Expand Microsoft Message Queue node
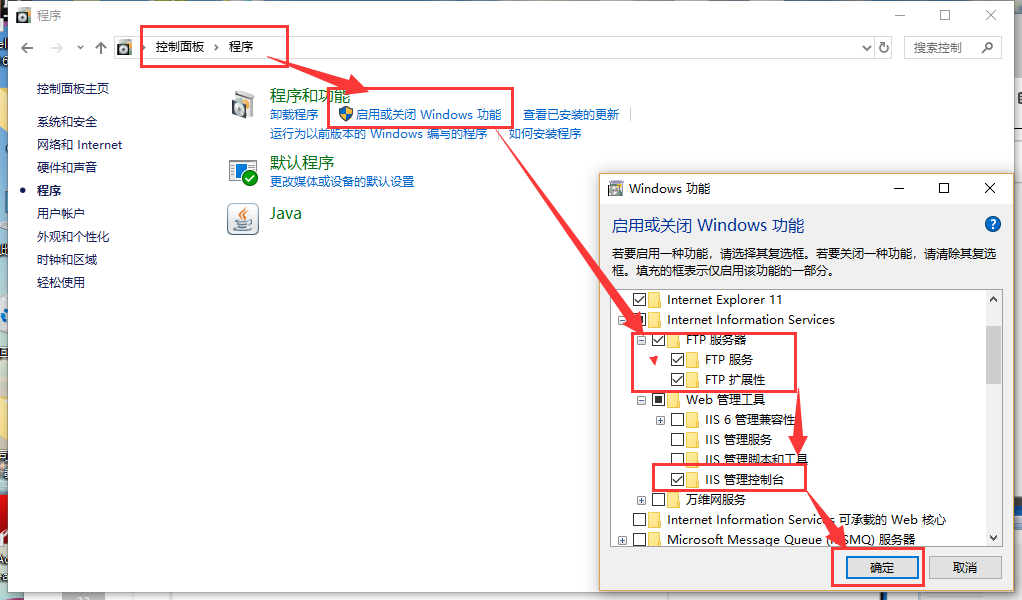This screenshot has width=1022, height=600. [622, 540]
